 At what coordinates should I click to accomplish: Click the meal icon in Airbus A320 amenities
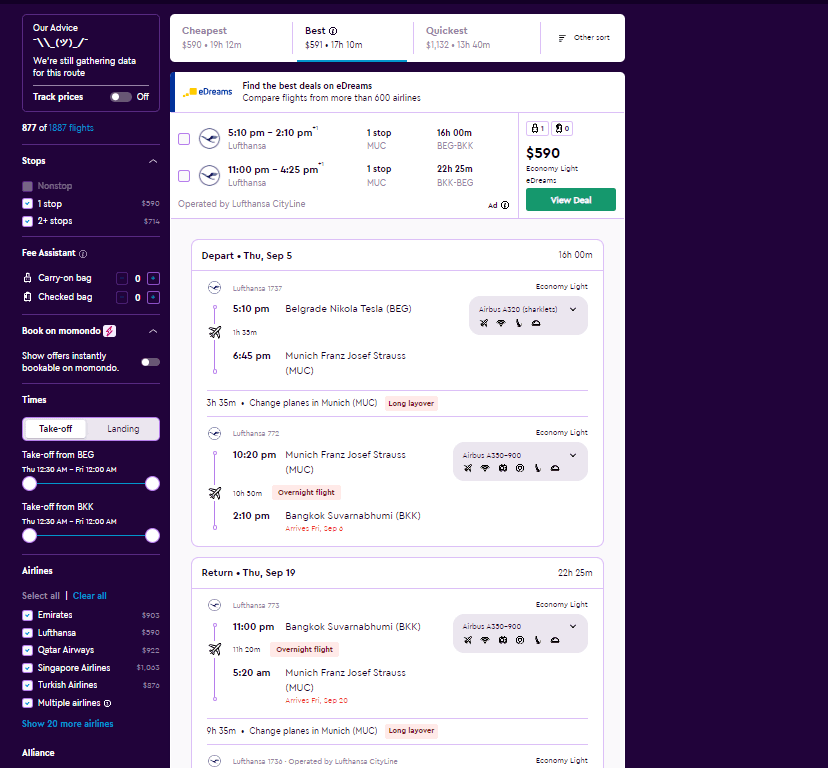tap(536, 323)
